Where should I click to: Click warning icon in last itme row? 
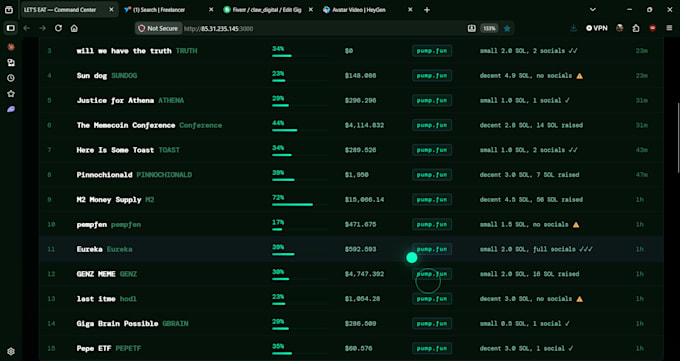(x=579, y=299)
